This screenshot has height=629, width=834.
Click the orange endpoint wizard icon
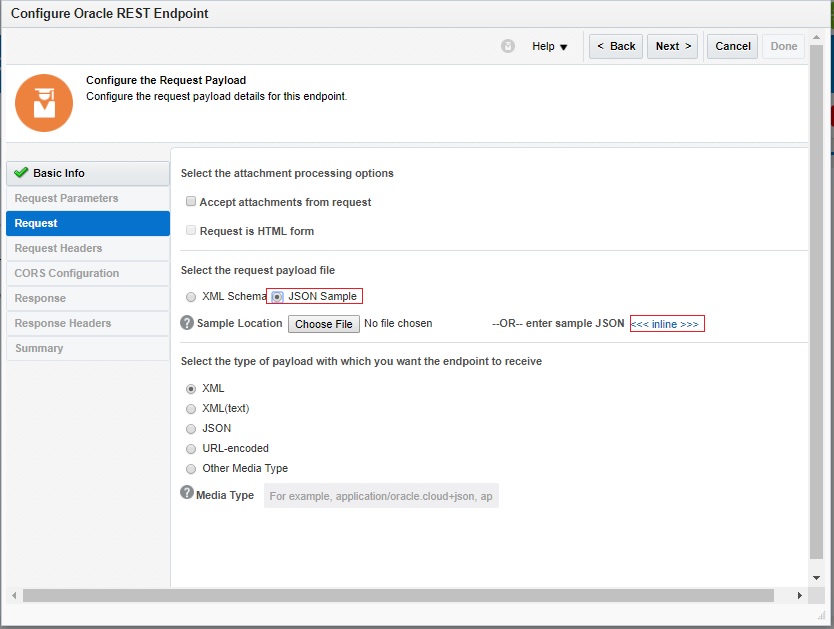44,103
